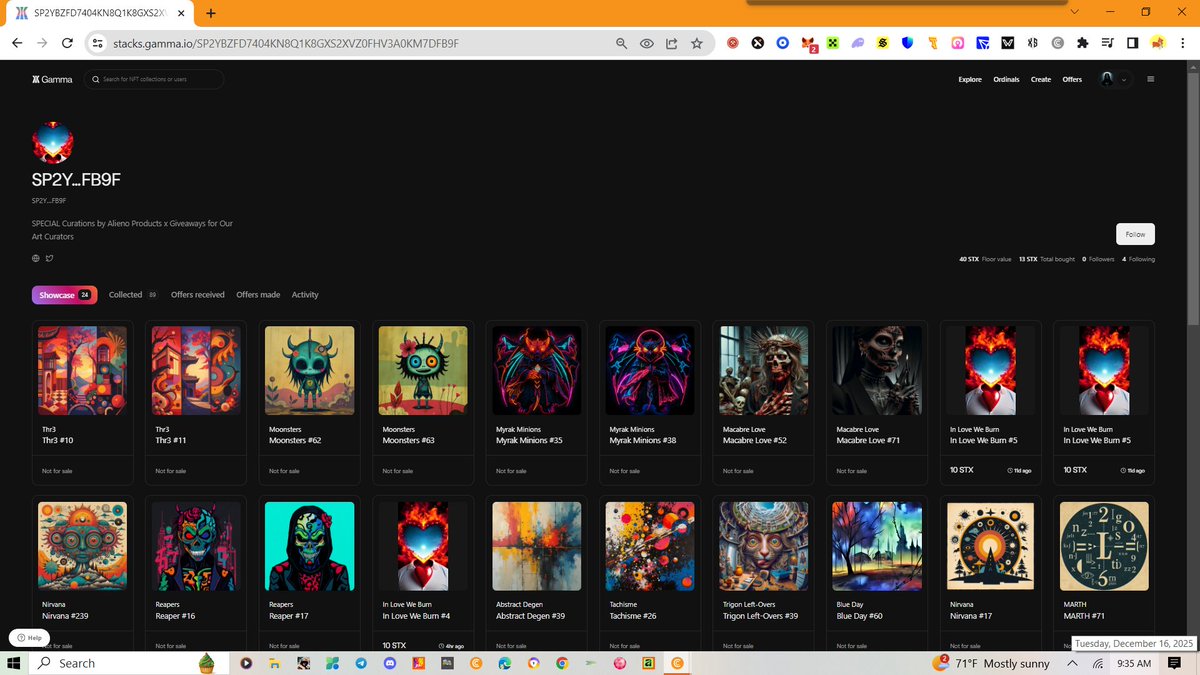Open the hamburger menu in Gamma header
This screenshot has width=1200, height=675.
1150,79
